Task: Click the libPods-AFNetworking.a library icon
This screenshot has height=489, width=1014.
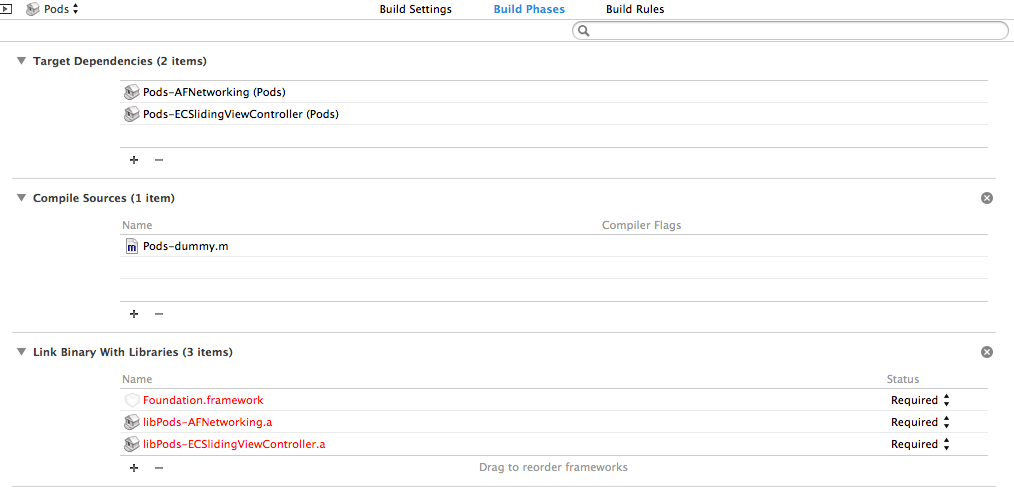Action: click(x=131, y=422)
